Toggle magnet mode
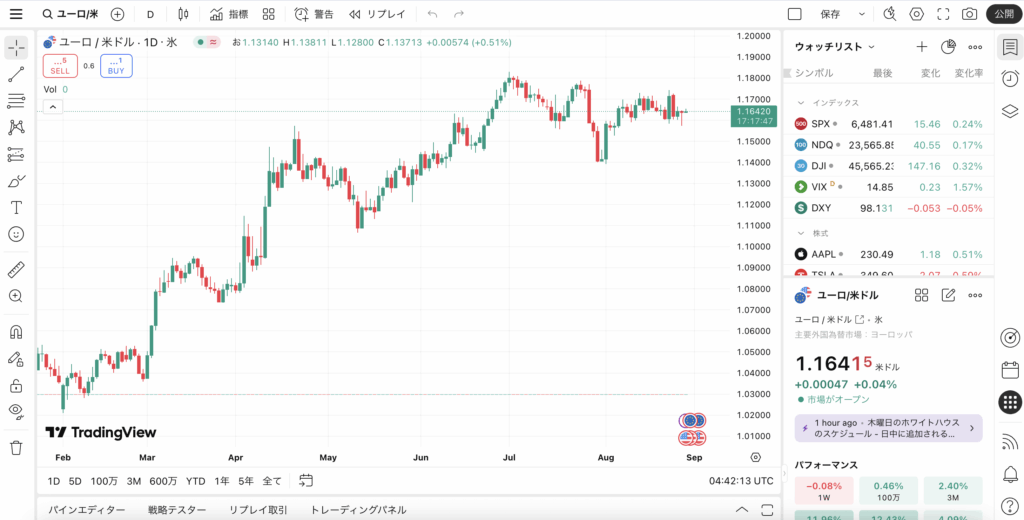1024x520 pixels. 16,332
